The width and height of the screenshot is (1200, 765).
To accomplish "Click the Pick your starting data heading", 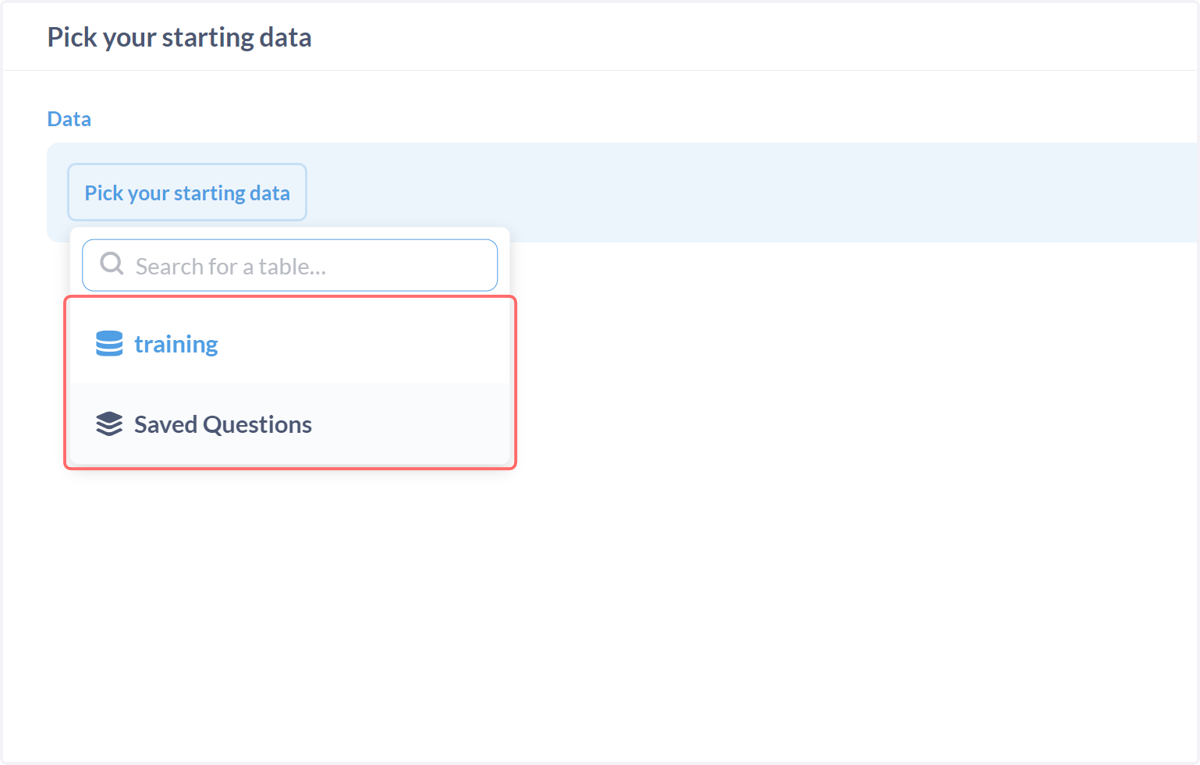I will click(x=179, y=37).
